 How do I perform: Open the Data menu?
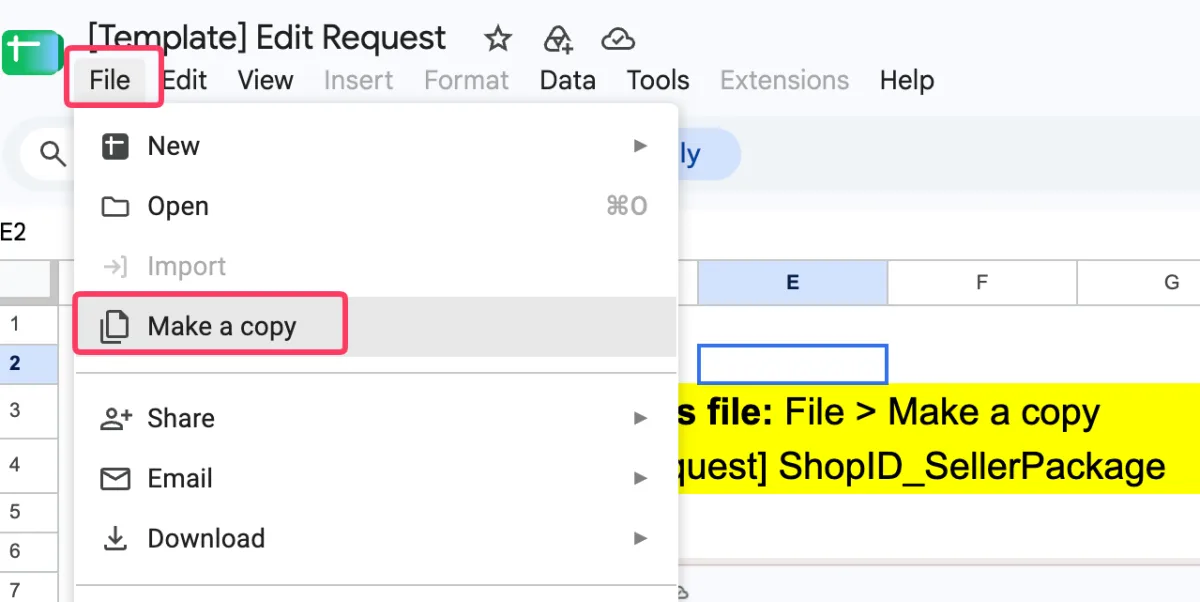pos(568,80)
